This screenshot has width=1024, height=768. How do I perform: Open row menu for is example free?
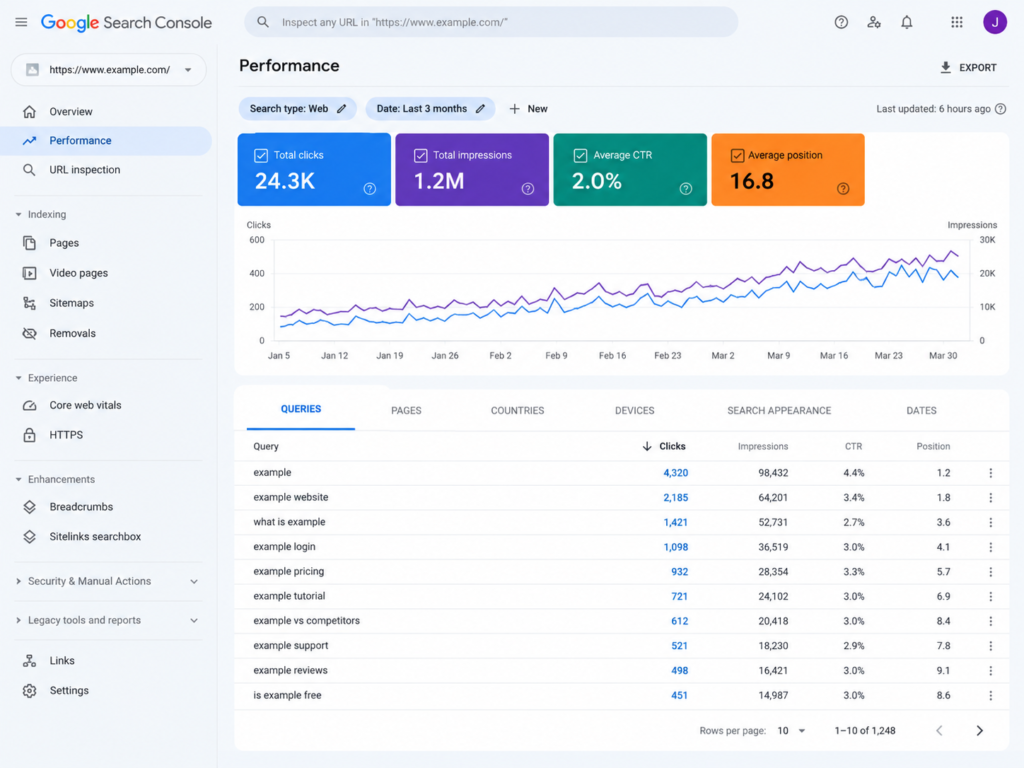point(991,696)
